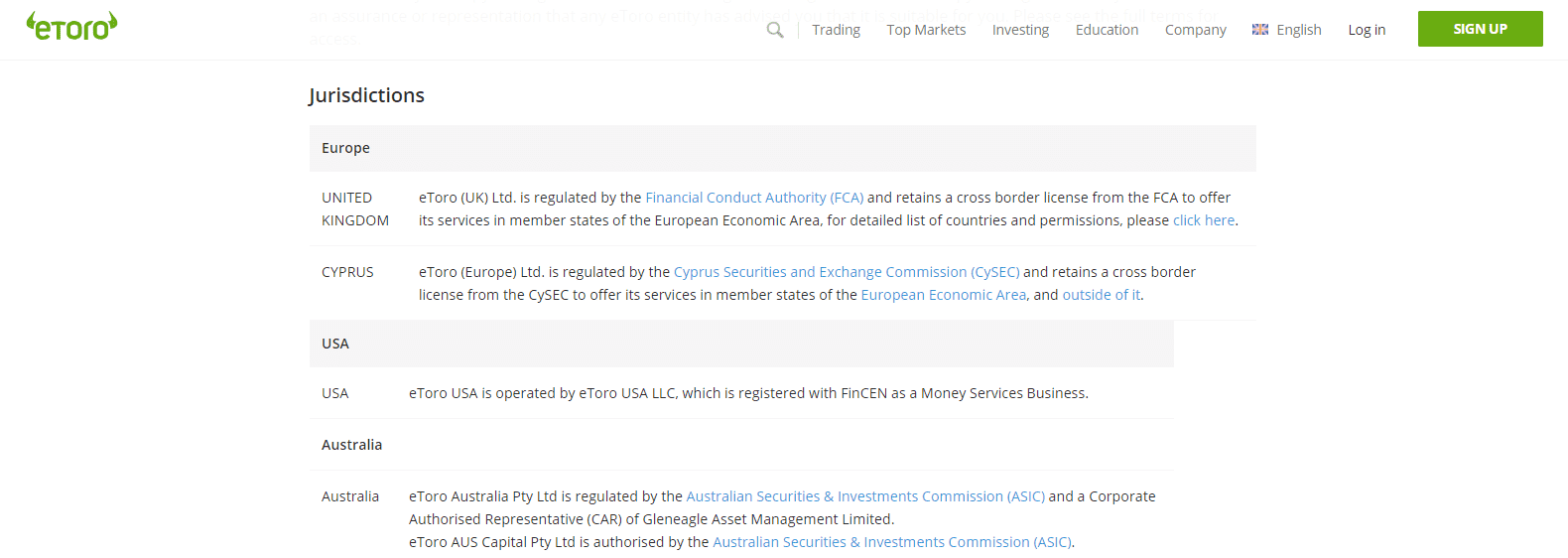Click the USA section header row
This screenshot has height=558, width=1568.
point(741,344)
